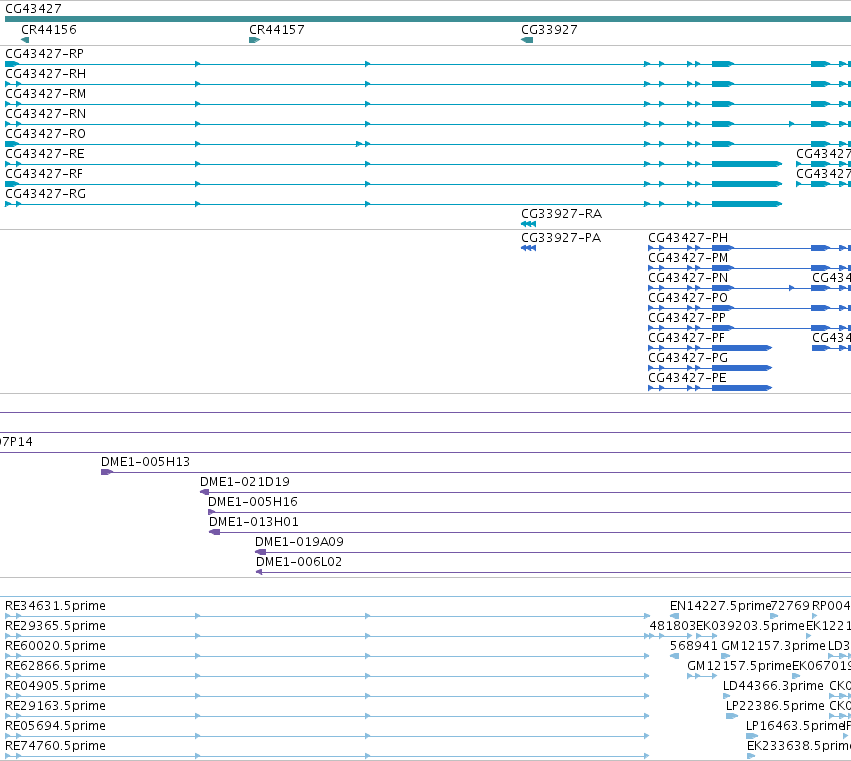851x761 pixels.
Task: Click the DME1-021D19 clone end marker
Action: (x=205, y=492)
